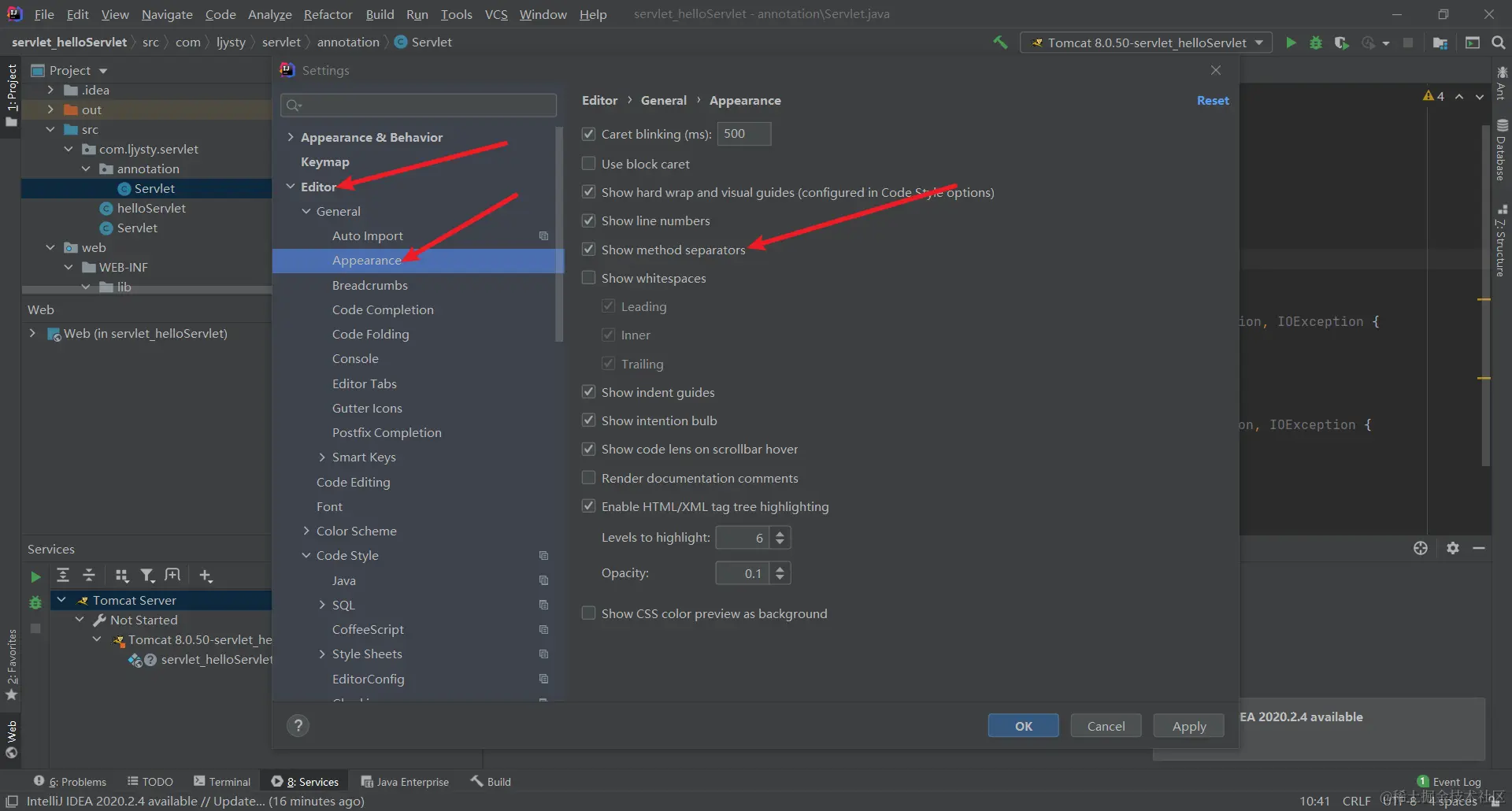Open the VCS menu
The image size is (1512, 811).
tap(496, 14)
